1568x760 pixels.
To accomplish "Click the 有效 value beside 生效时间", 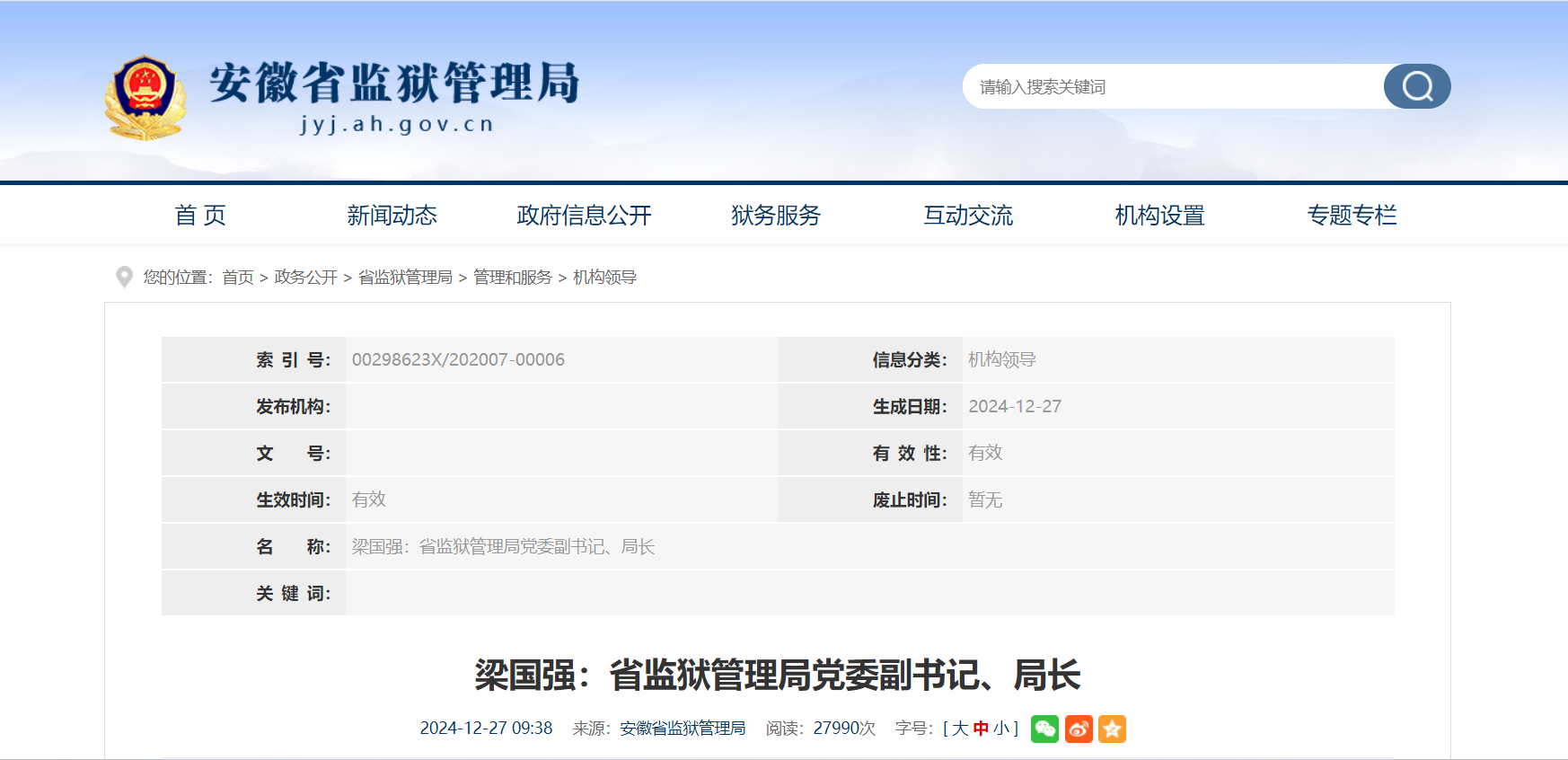I will pos(369,499).
